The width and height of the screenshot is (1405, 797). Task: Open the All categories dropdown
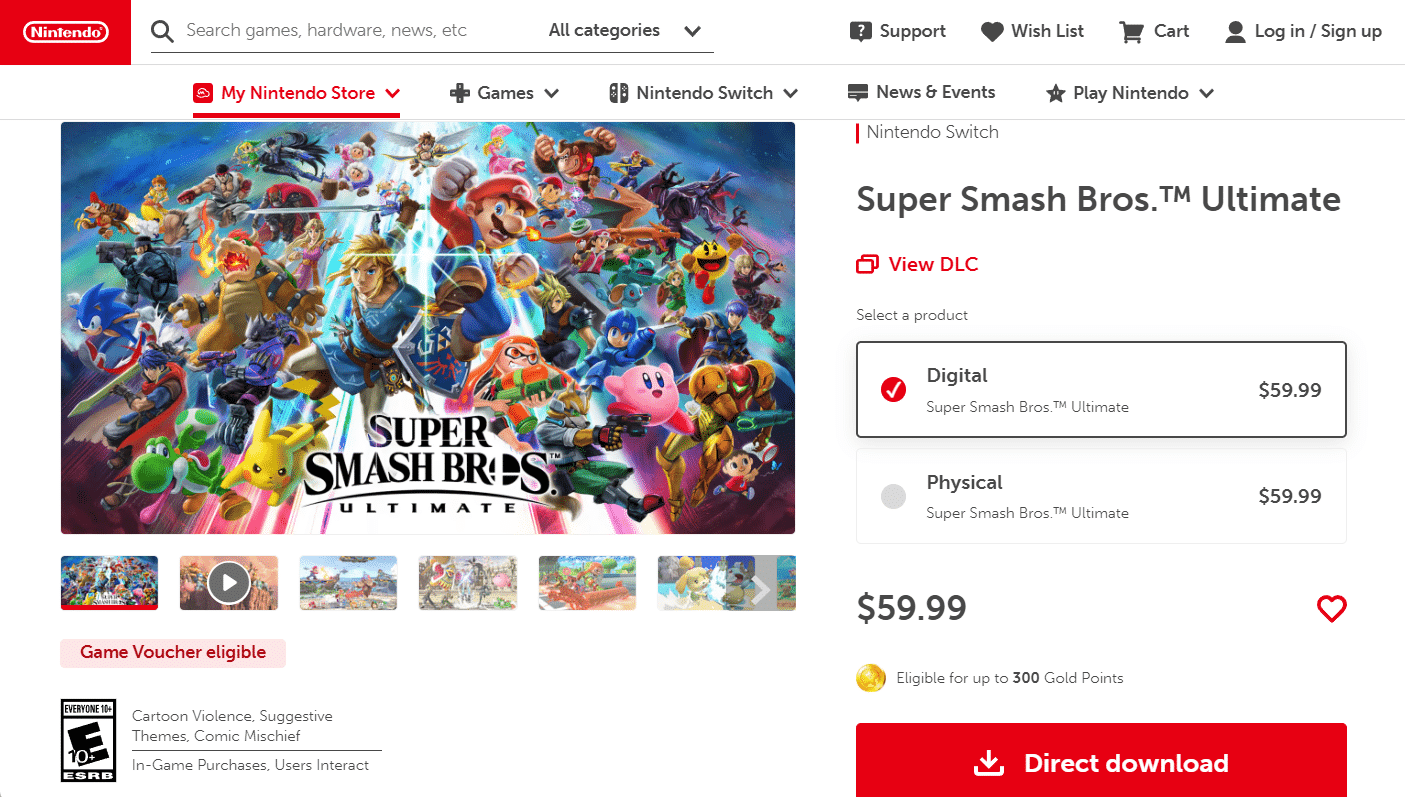622,31
